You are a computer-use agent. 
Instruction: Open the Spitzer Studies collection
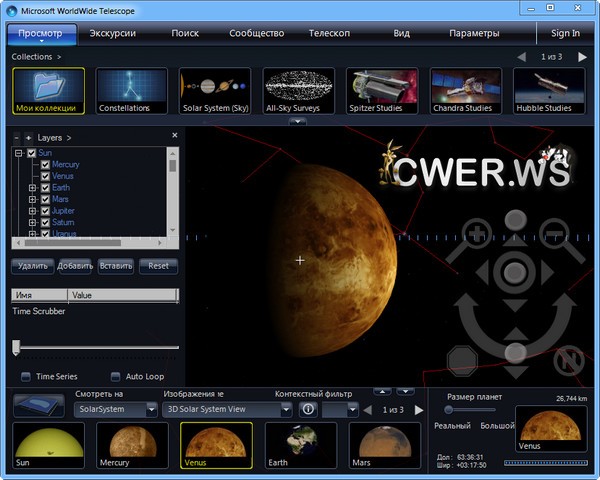click(382, 91)
